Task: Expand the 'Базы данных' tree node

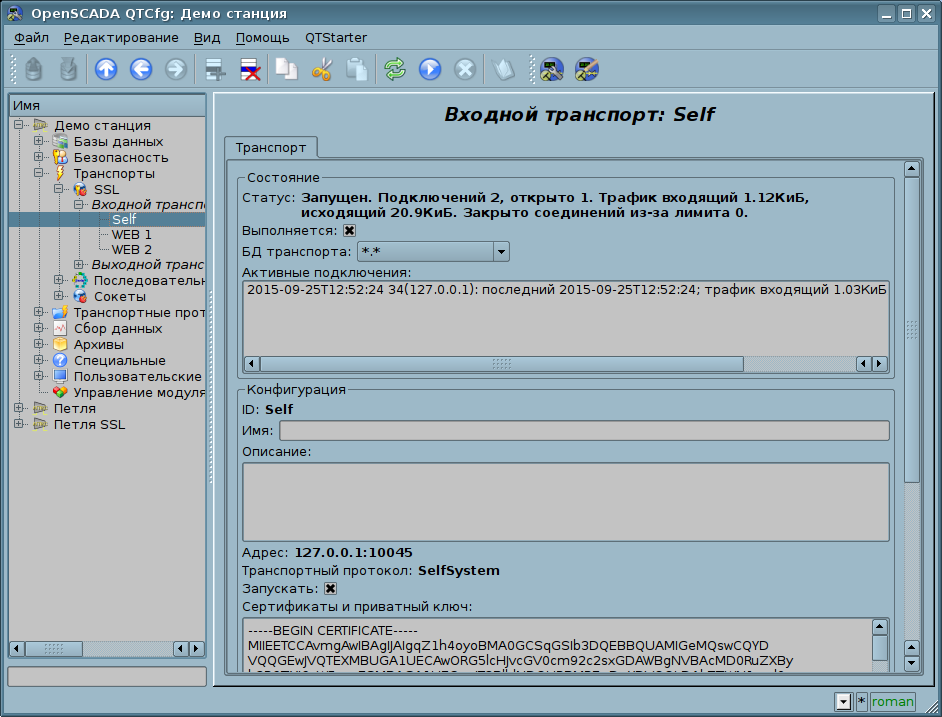Action: point(39,142)
